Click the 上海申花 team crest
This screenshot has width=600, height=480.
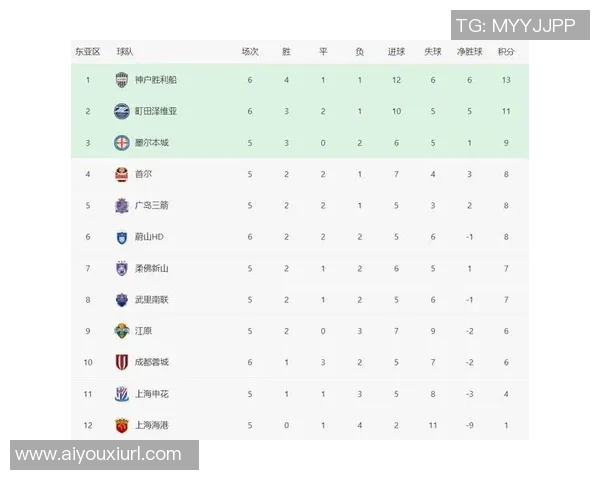(121, 393)
